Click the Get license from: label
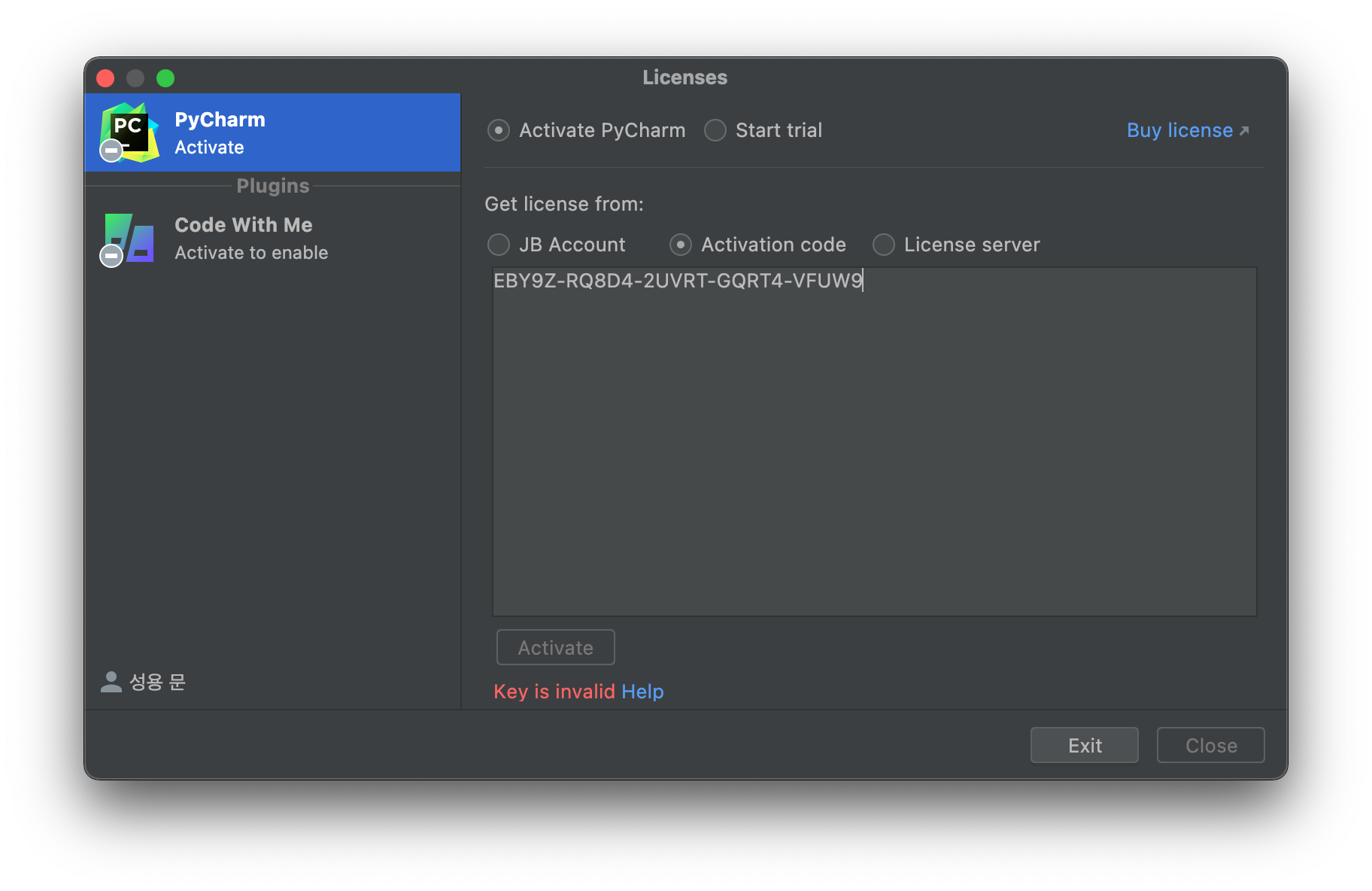Screen dimensions: 1372x891 coord(564,204)
